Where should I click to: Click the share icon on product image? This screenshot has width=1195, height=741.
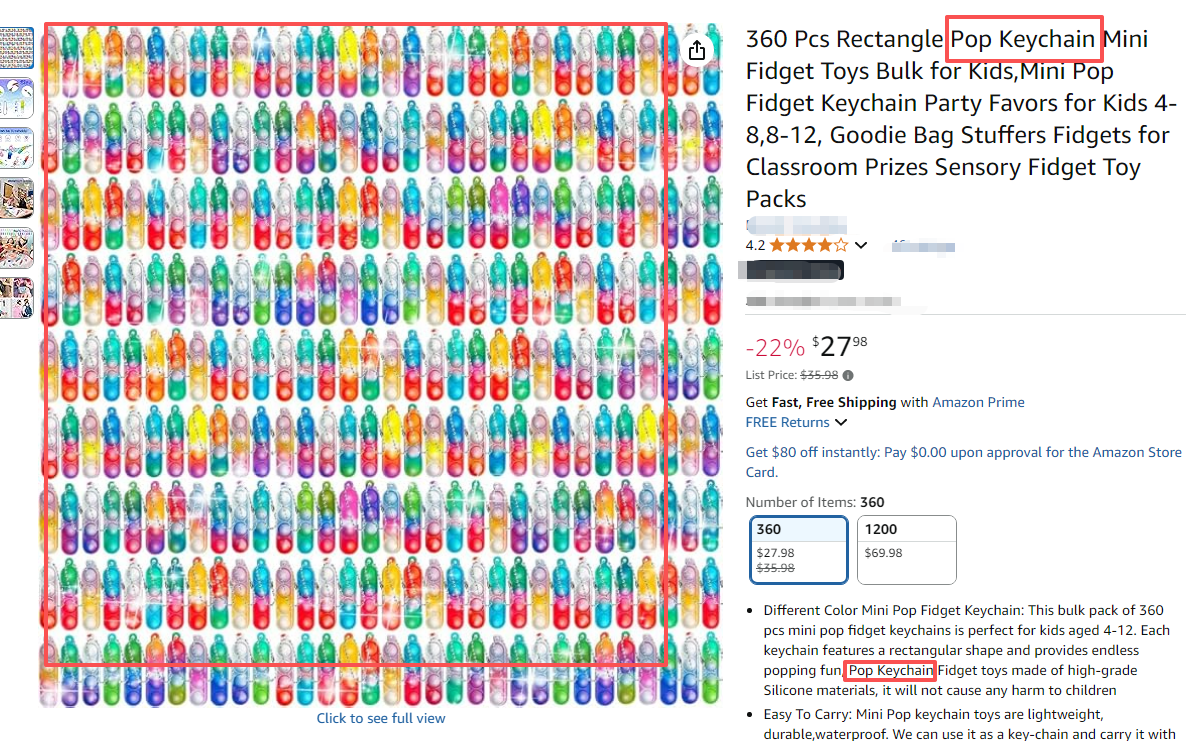(x=697, y=51)
